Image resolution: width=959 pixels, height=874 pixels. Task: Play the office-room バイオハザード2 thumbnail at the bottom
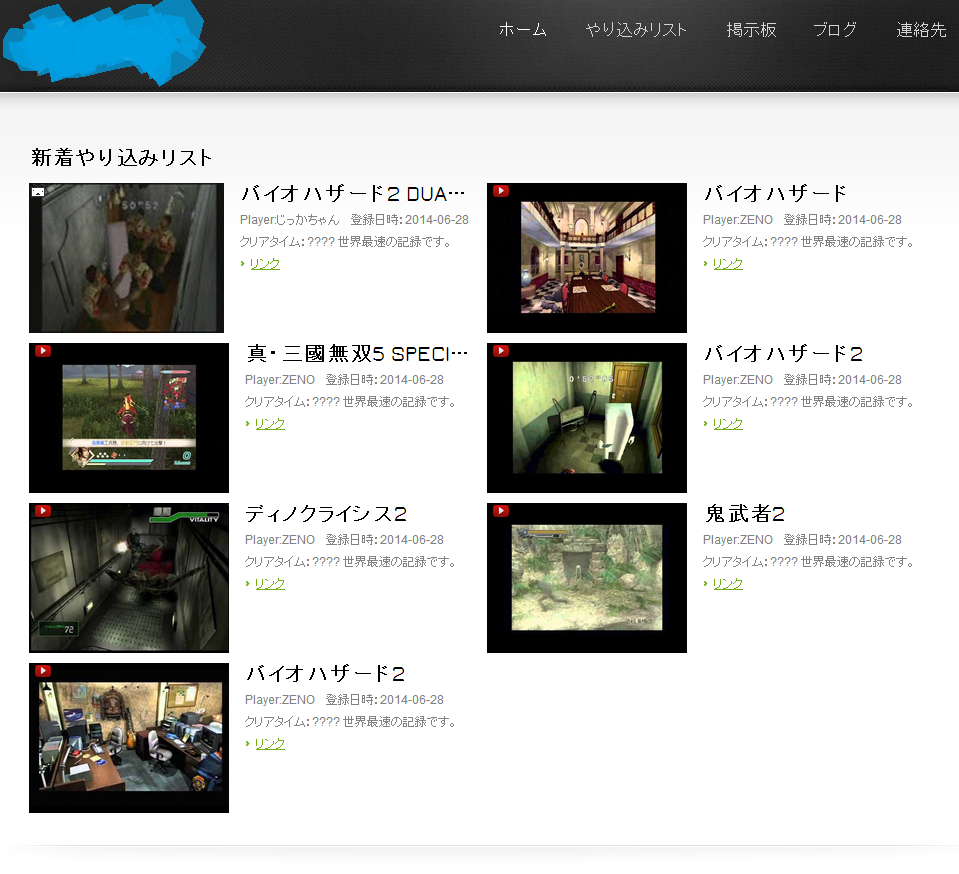click(129, 738)
